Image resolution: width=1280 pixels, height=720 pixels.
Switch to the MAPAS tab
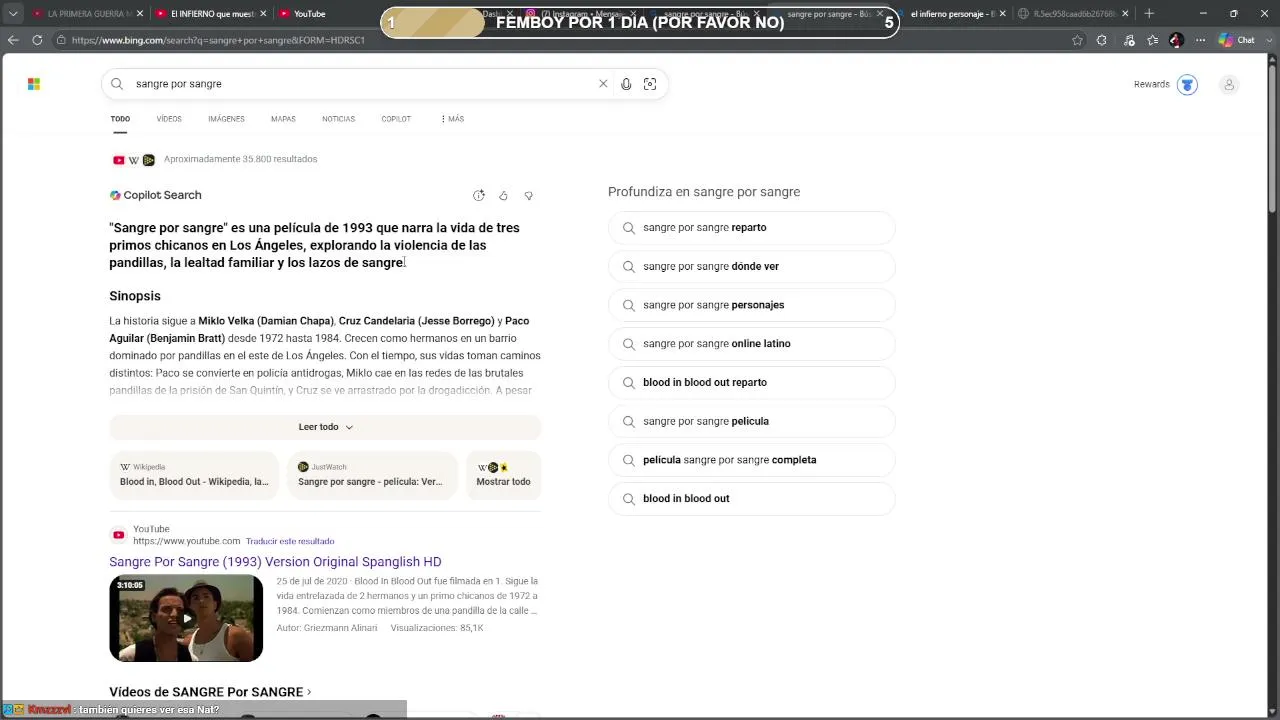click(283, 119)
